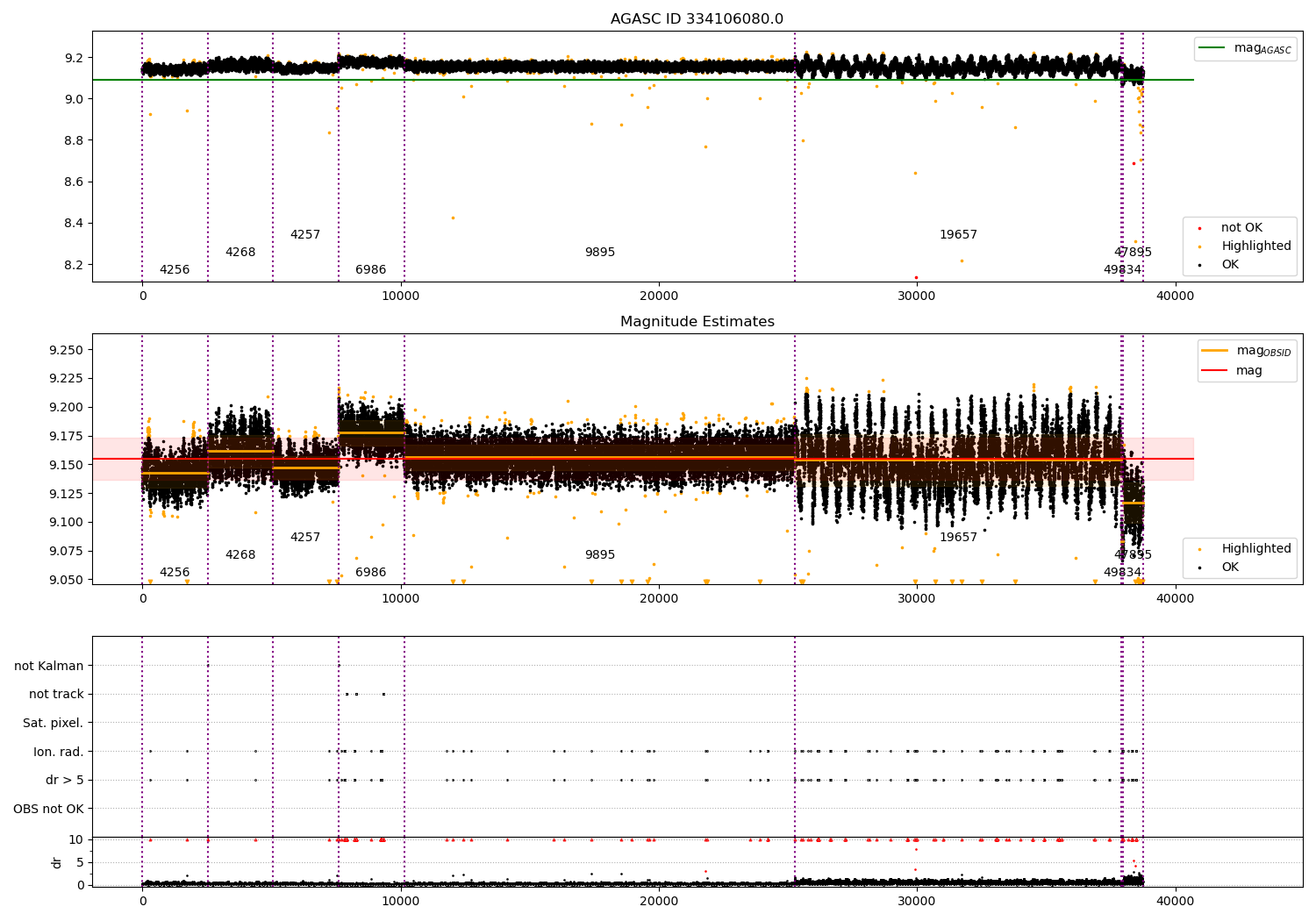Click the title 'AGASC ID 334106080.0'
This screenshot has height=921, width=1316.
click(697, 19)
